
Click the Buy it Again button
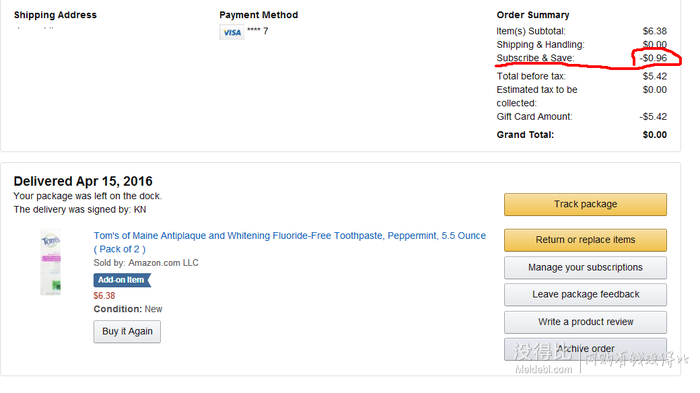pos(127,331)
